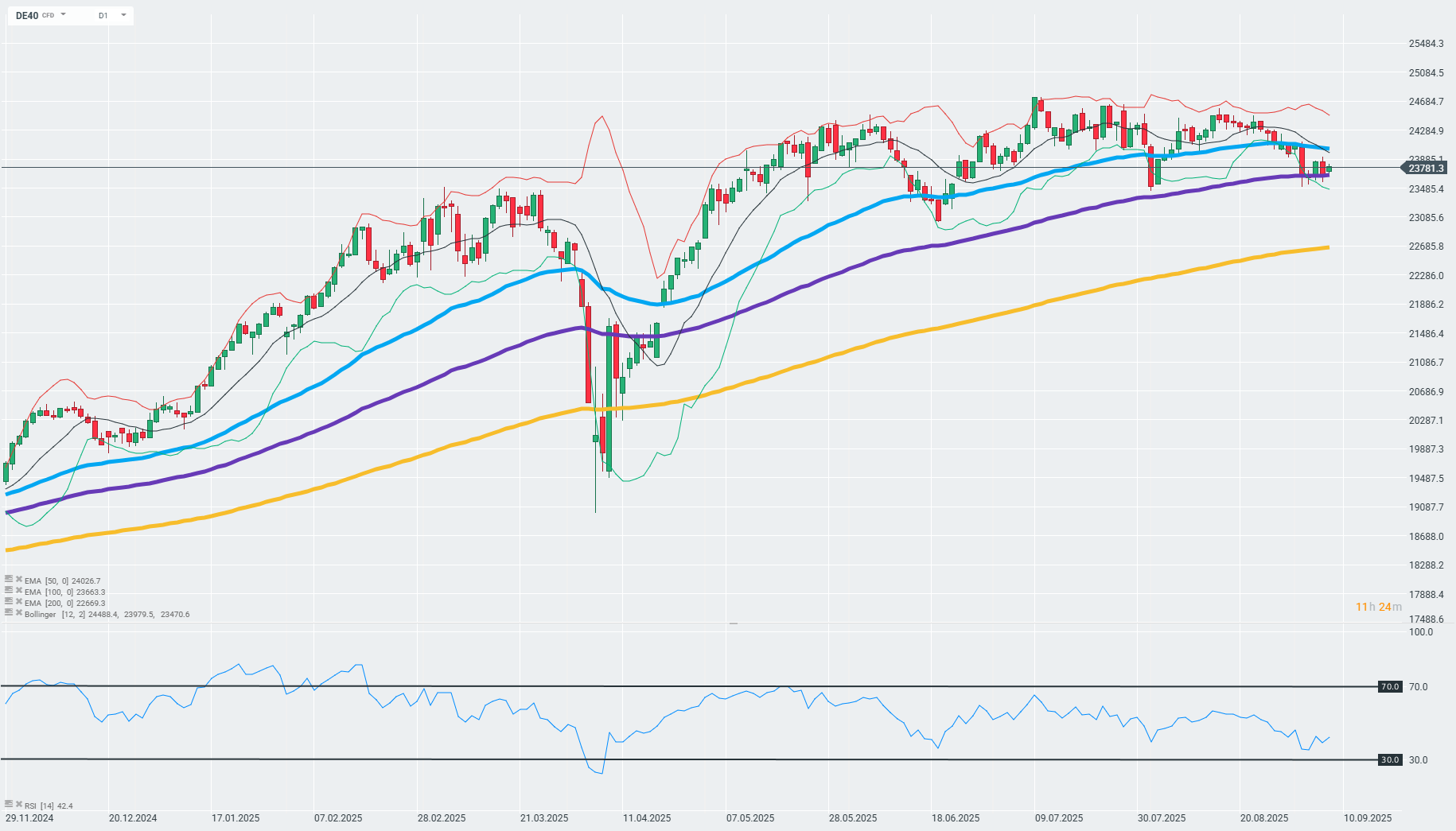This screenshot has height=831, width=1456.
Task: Click the 18288.2 price axis label
Action: [1426, 565]
